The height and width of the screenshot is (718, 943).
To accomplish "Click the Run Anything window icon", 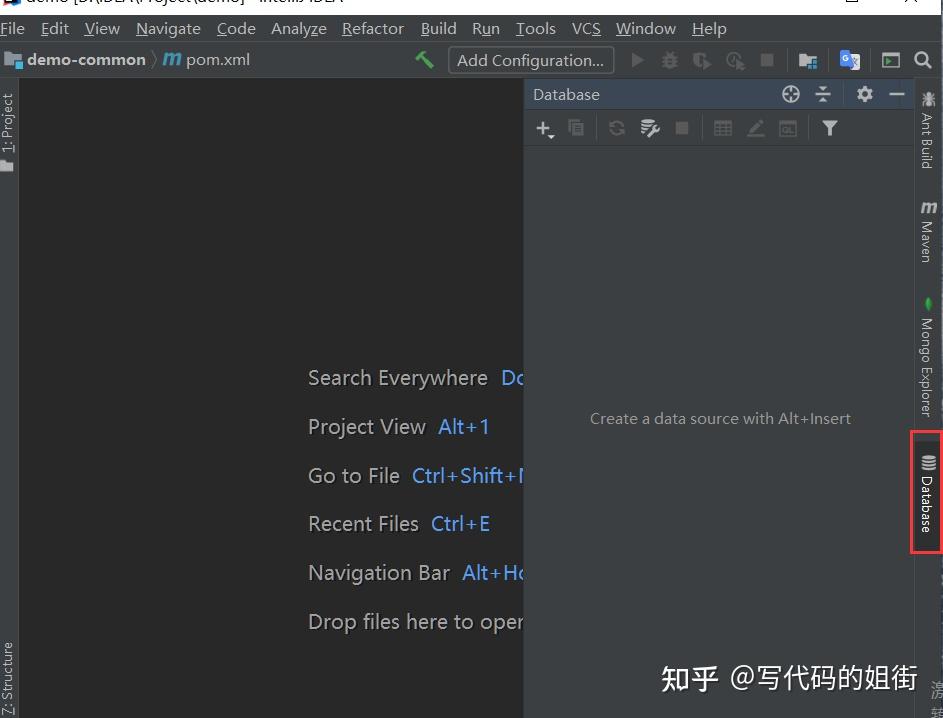I will (891, 60).
